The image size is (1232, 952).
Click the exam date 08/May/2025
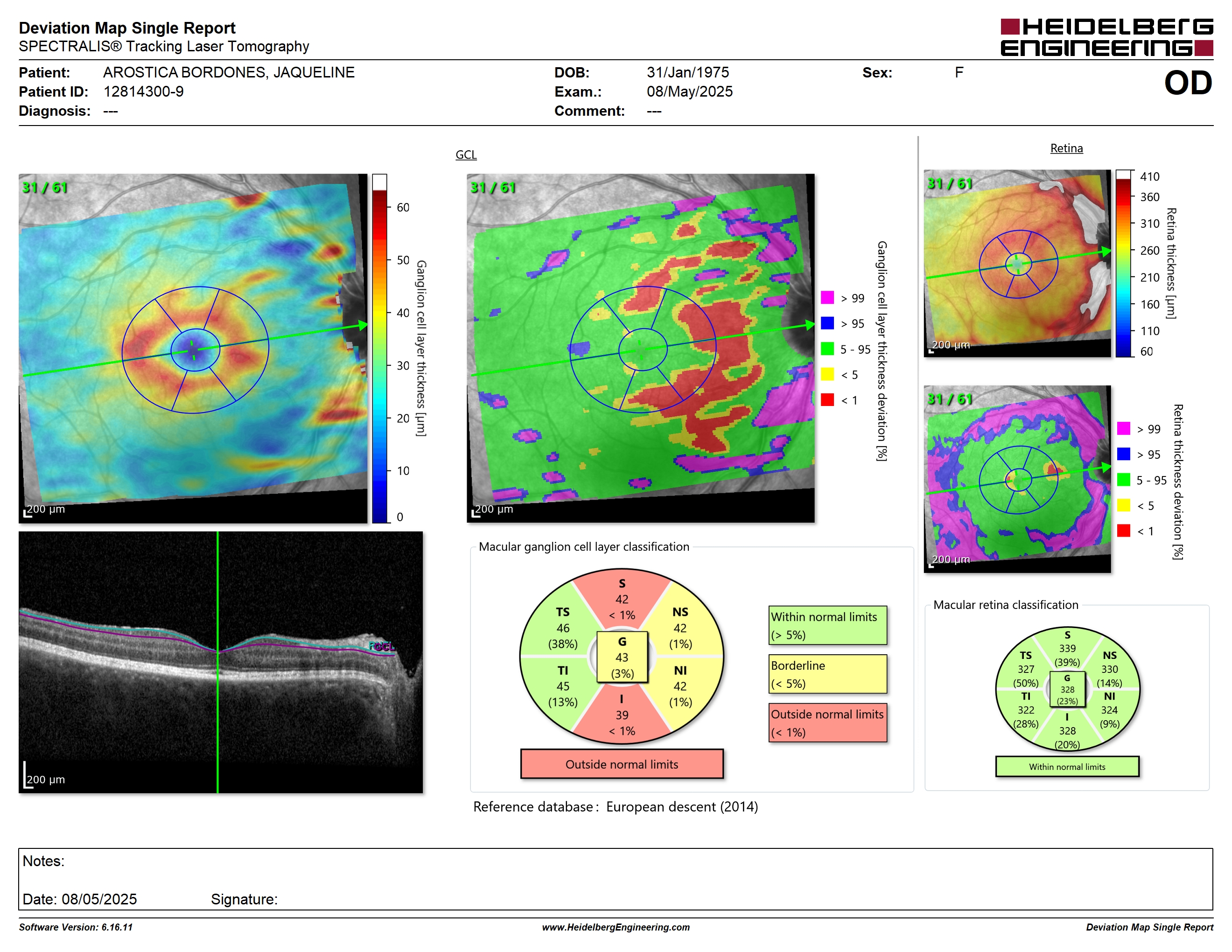tap(689, 91)
